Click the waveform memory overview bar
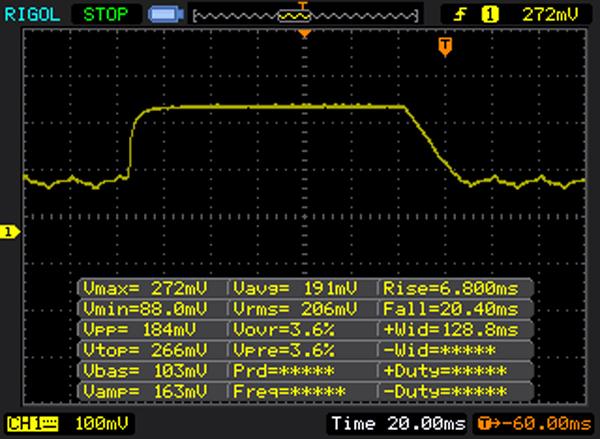 pos(305,16)
